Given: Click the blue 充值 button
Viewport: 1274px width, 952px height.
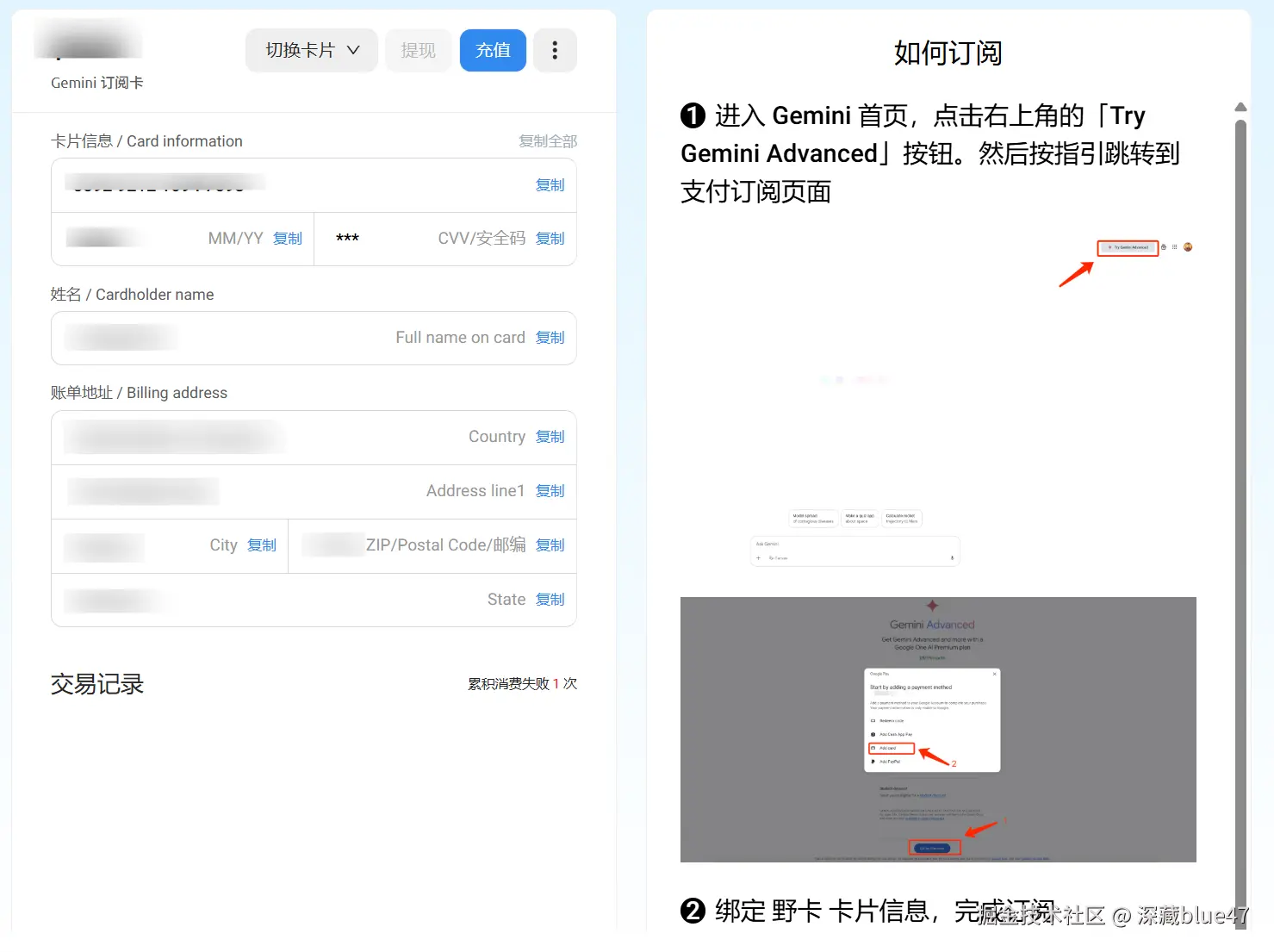Looking at the screenshot, I should pos(493,50).
